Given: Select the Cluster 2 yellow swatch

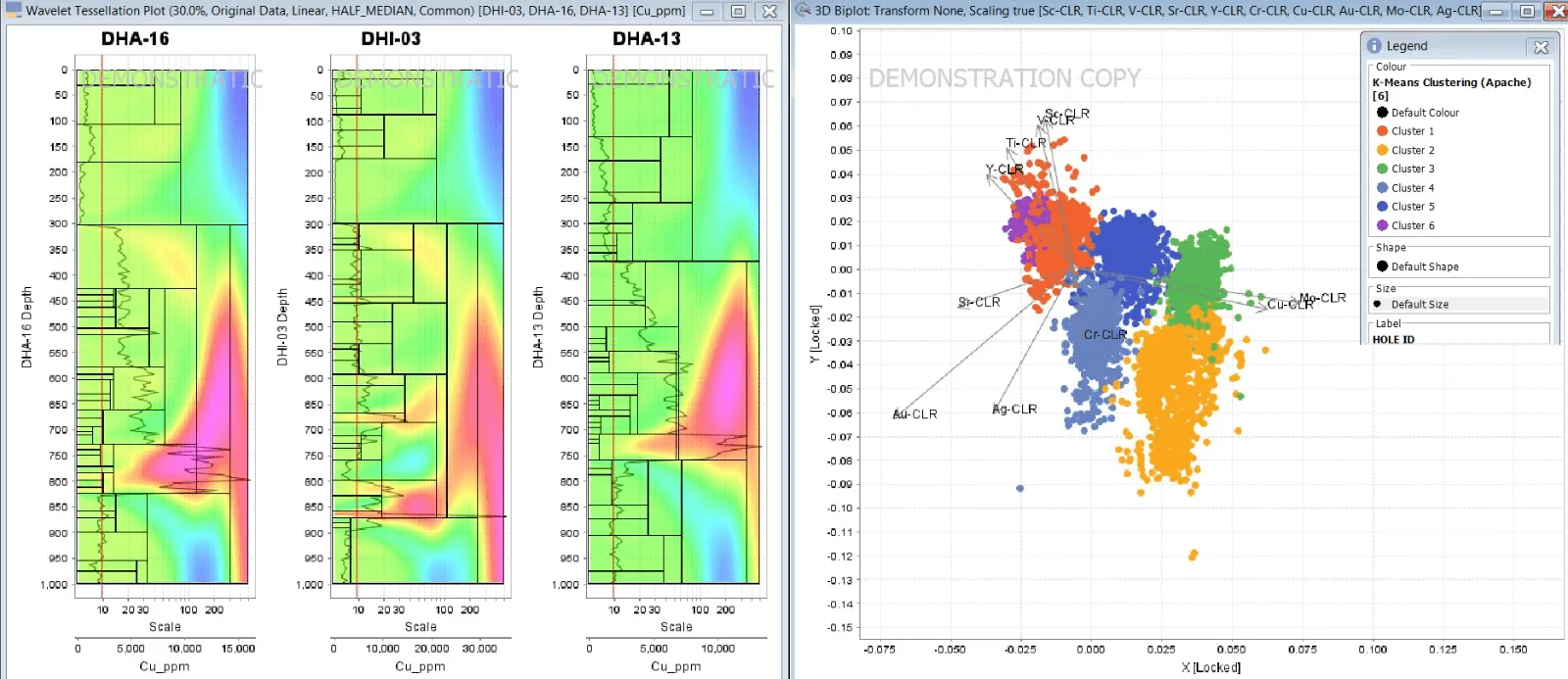Looking at the screenshot, I should coord(1382,150).
